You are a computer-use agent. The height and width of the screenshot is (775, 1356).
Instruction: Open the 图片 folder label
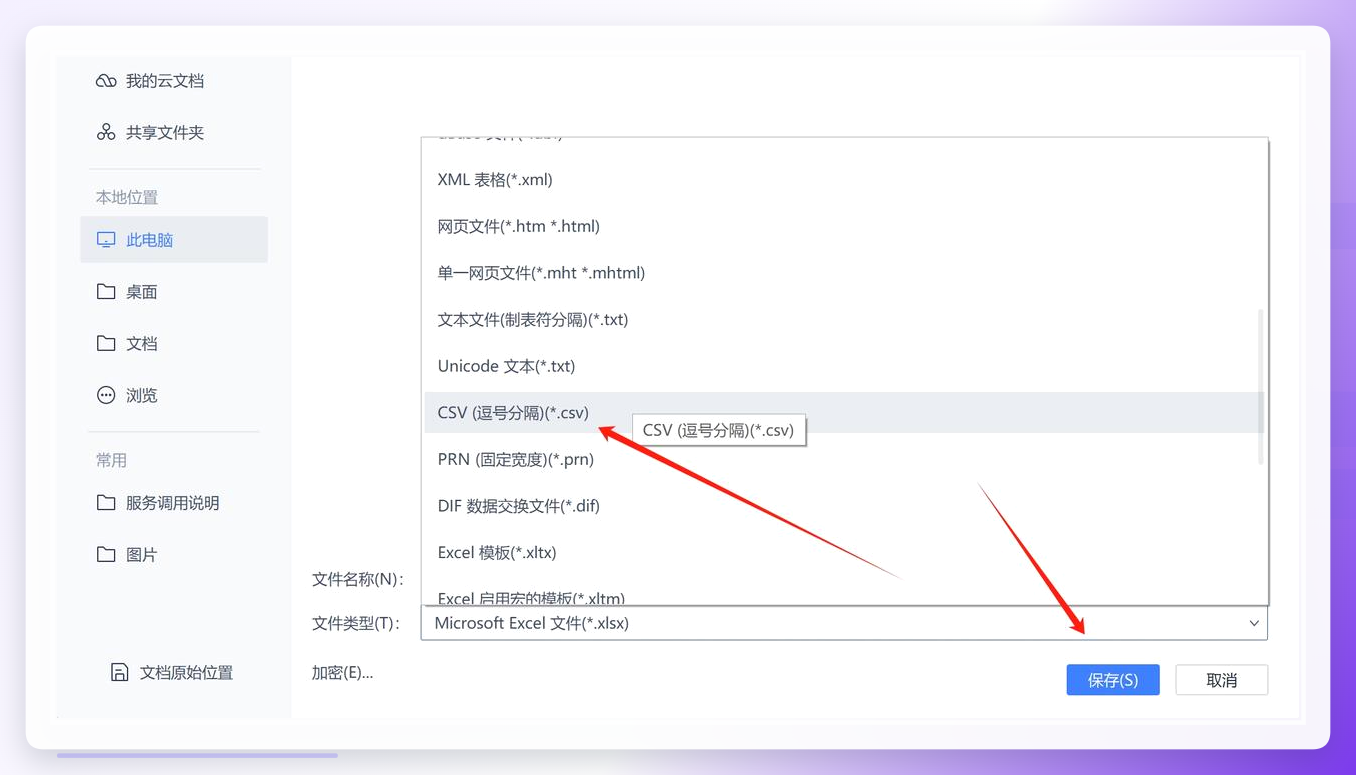[x=142, y=554]
